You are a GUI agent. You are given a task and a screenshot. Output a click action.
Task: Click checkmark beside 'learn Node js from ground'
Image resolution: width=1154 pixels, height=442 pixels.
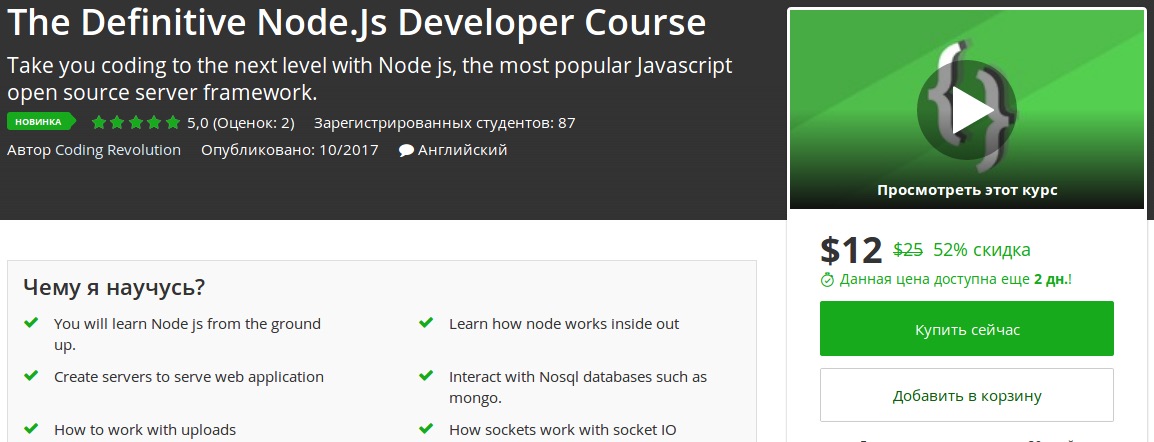(x=31, y=322)
